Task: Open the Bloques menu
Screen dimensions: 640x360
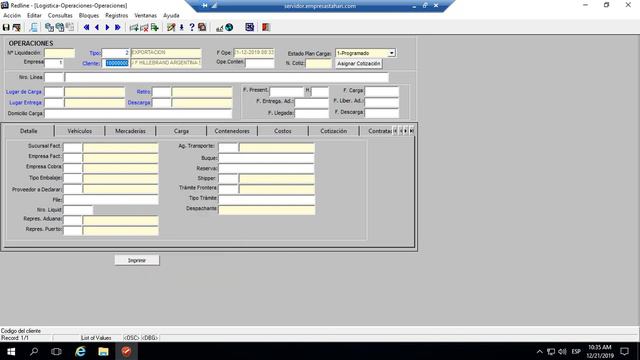Action: tap(89, 16)
